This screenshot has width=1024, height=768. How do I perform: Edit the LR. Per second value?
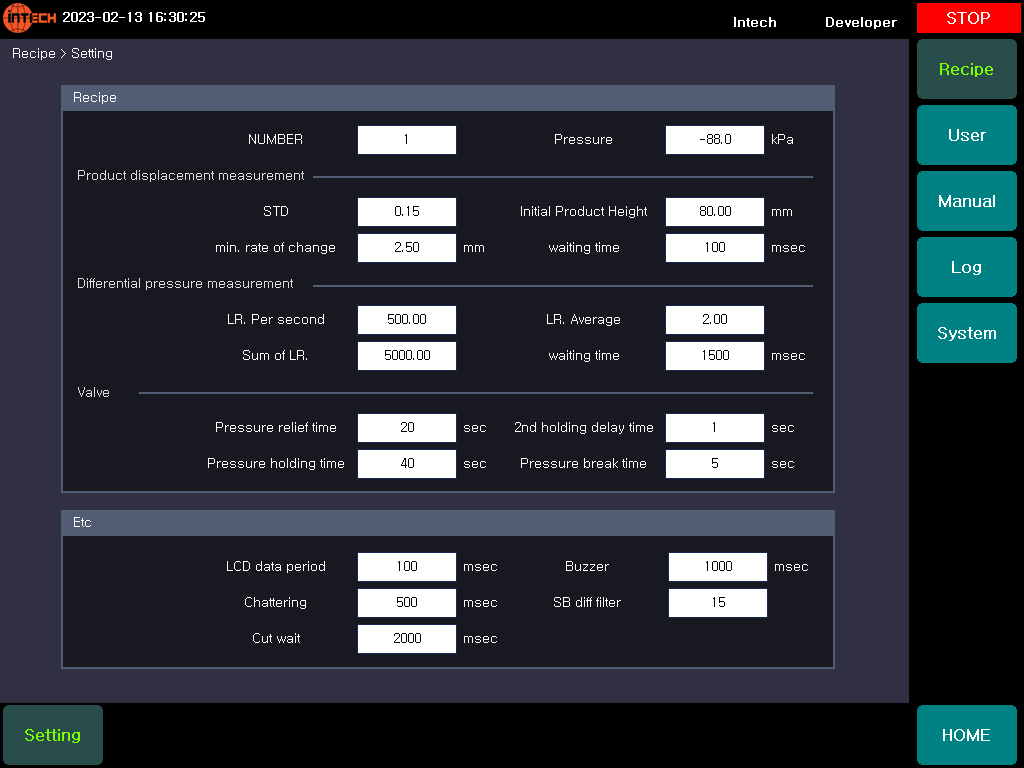[406, 320]
